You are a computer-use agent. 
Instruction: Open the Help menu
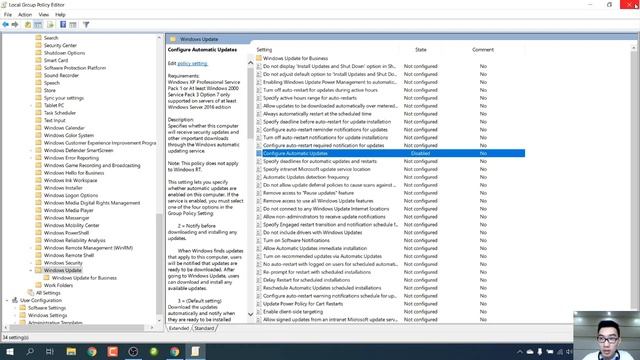(60, 15)
